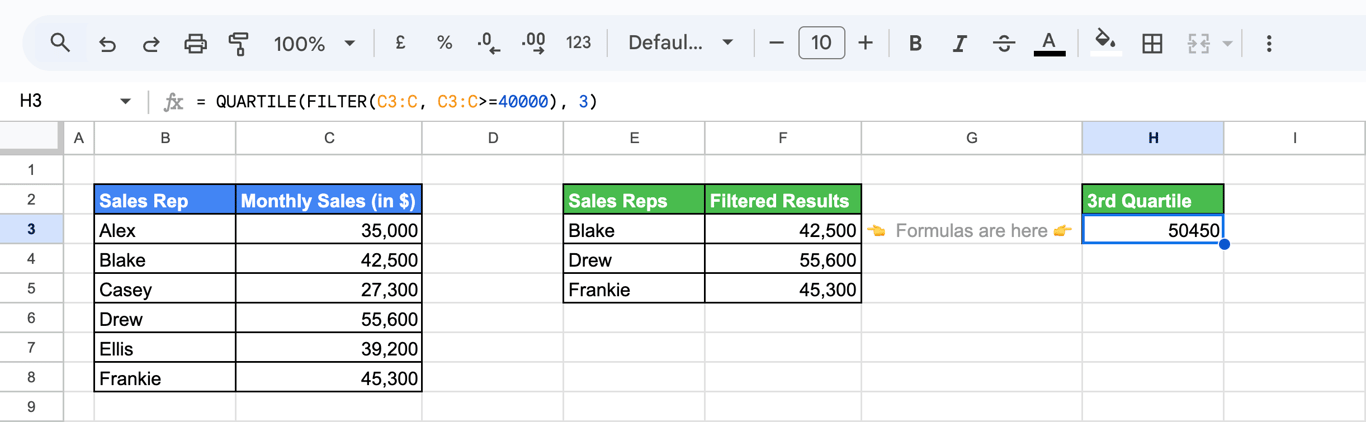
Task: Select column F header
Action: point(783,138)
